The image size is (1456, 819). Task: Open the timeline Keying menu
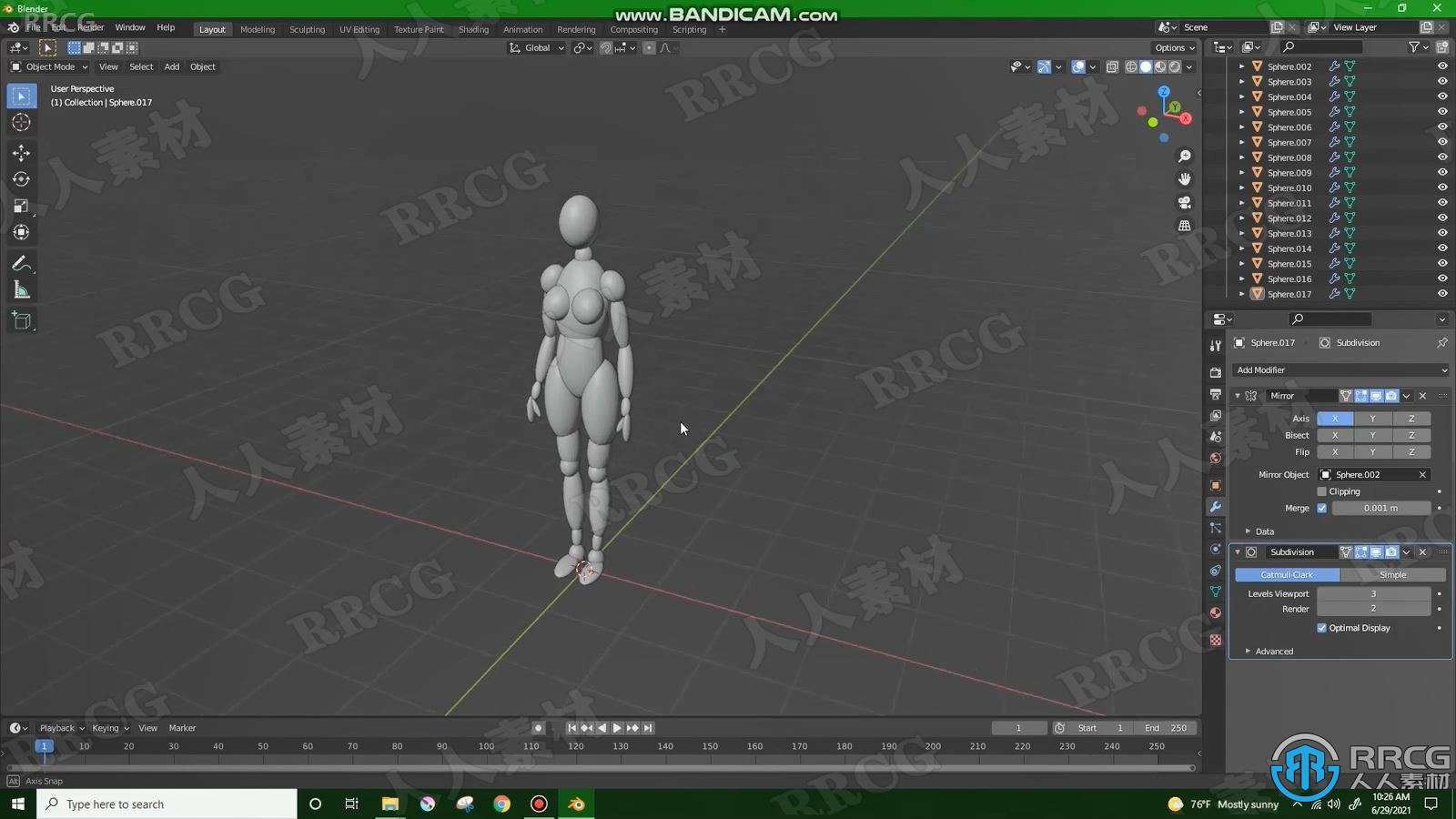(109, 728)
